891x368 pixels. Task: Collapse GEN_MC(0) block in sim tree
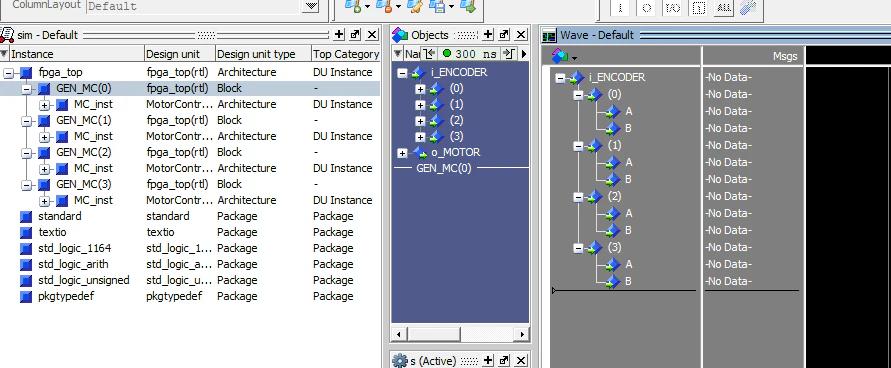27,89
